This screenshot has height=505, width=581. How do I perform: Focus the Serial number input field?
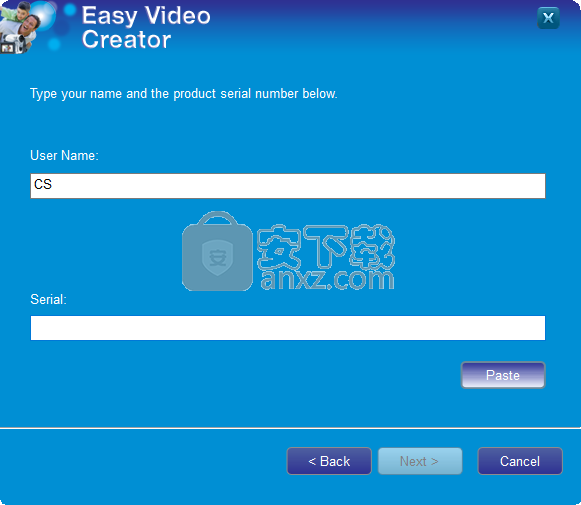(x=288, y=328)
